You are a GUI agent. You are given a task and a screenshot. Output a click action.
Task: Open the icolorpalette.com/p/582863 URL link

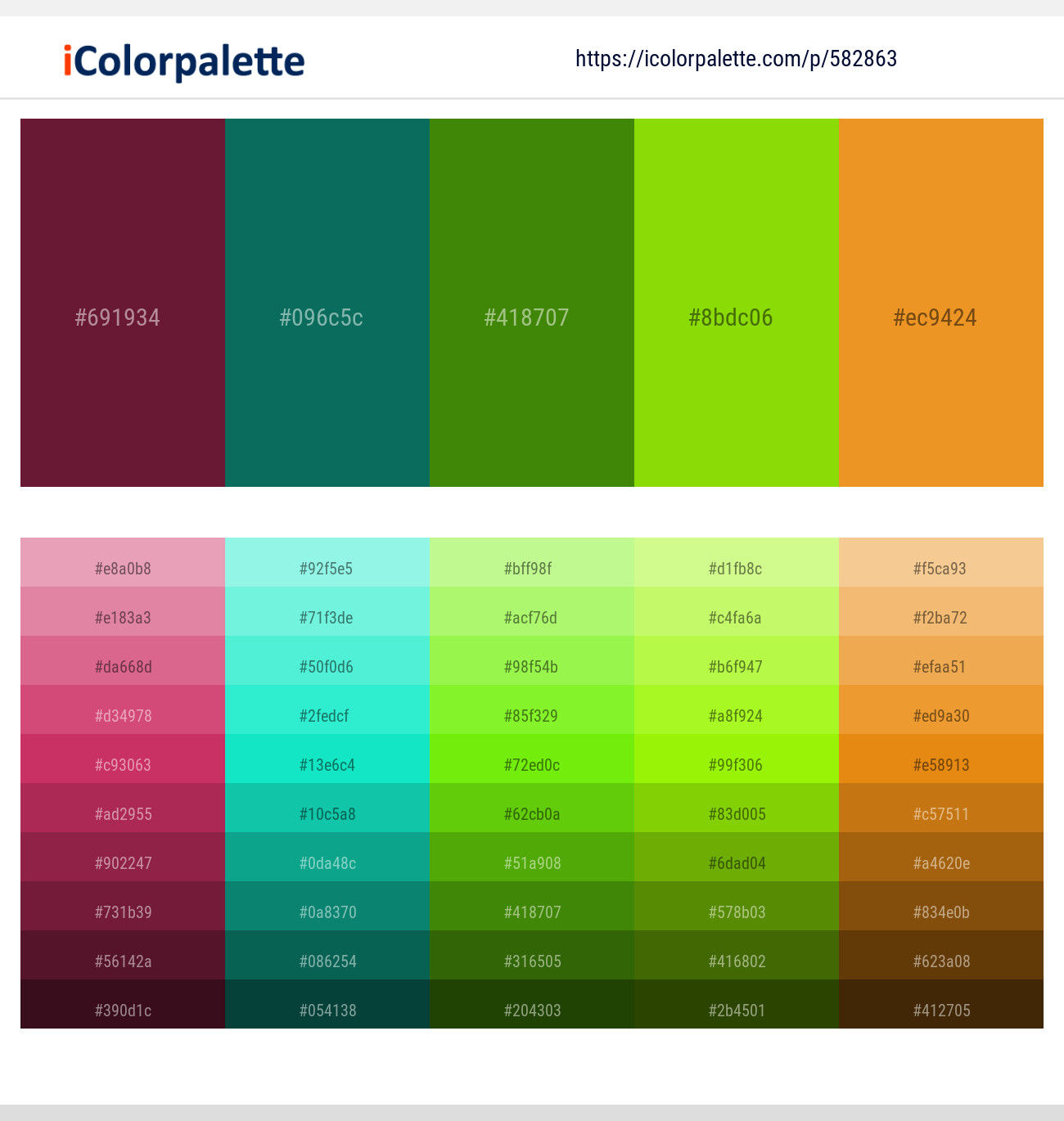click(x=736, y=59)
